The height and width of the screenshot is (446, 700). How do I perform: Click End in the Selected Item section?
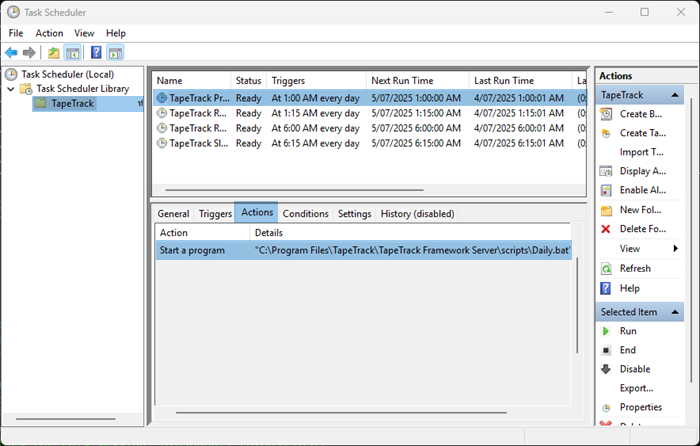click(627, 350)
